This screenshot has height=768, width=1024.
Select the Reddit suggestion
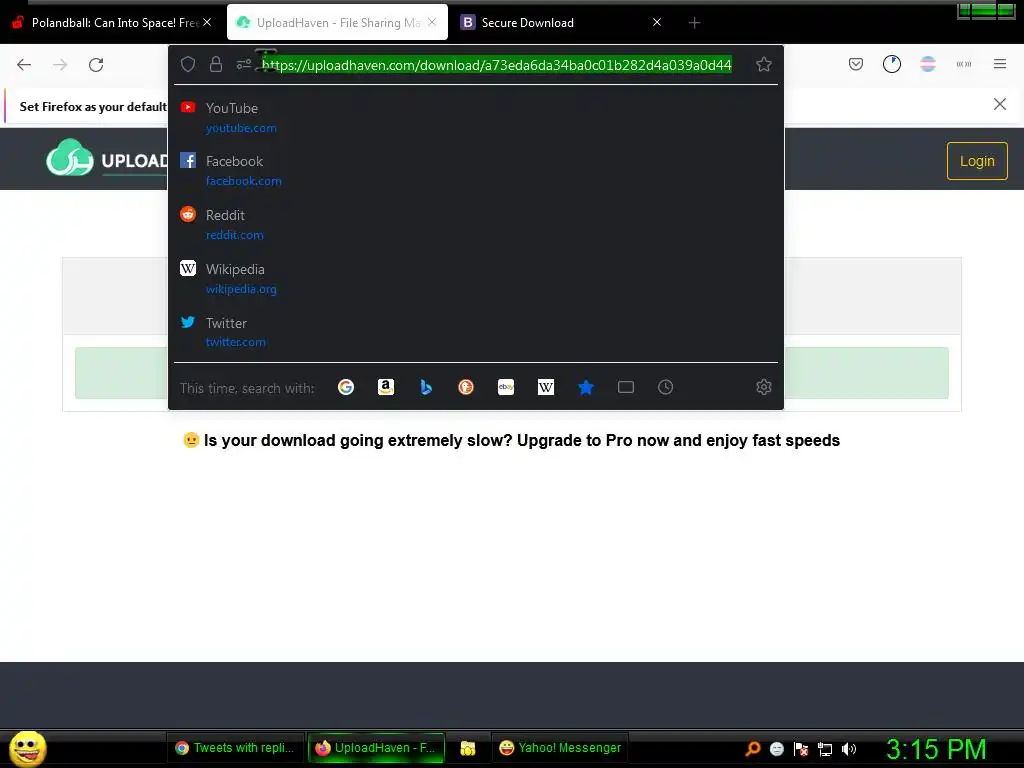(x=475, y=224)
